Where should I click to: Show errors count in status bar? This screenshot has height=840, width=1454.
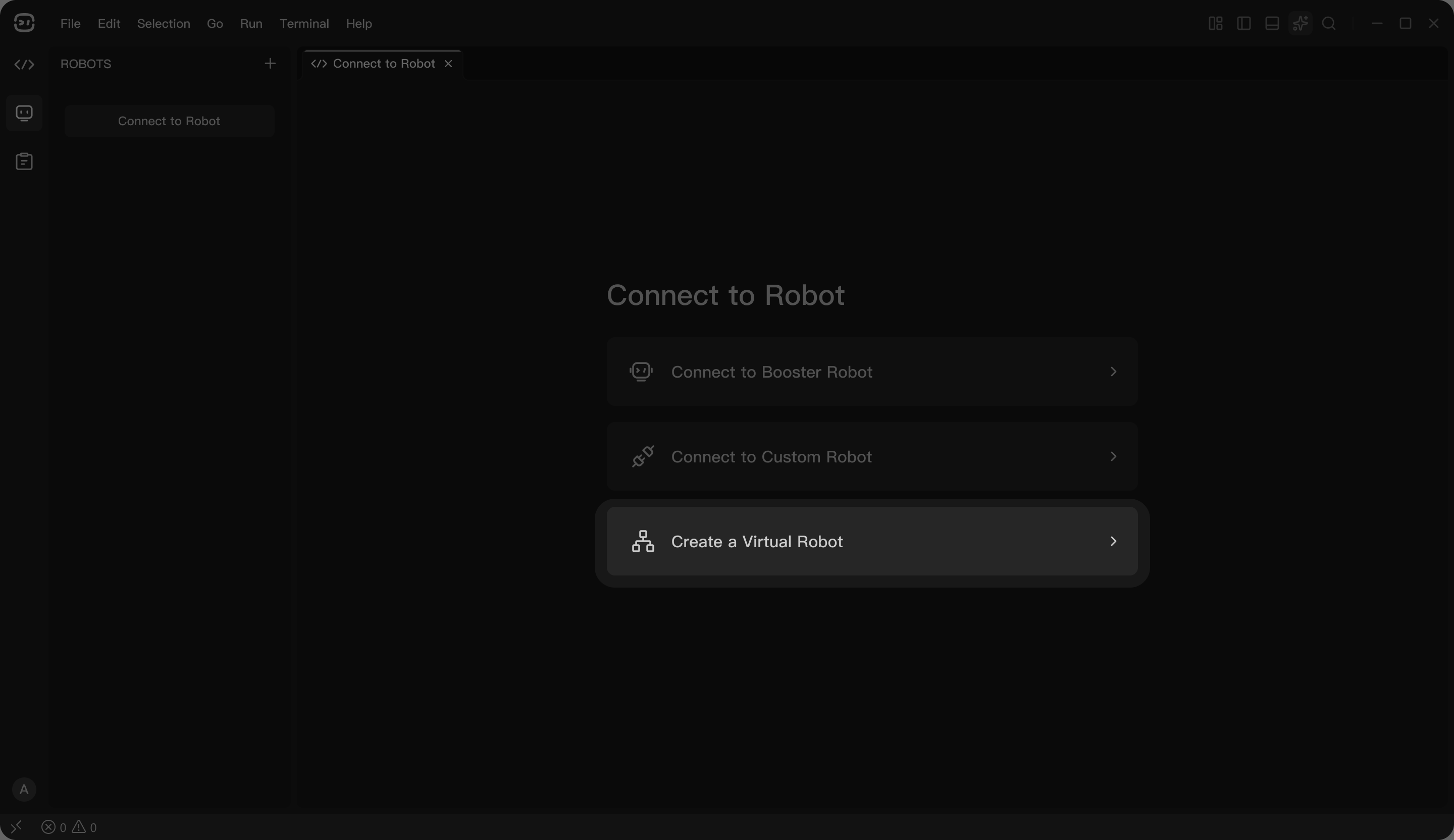click(x=54, y=827)
